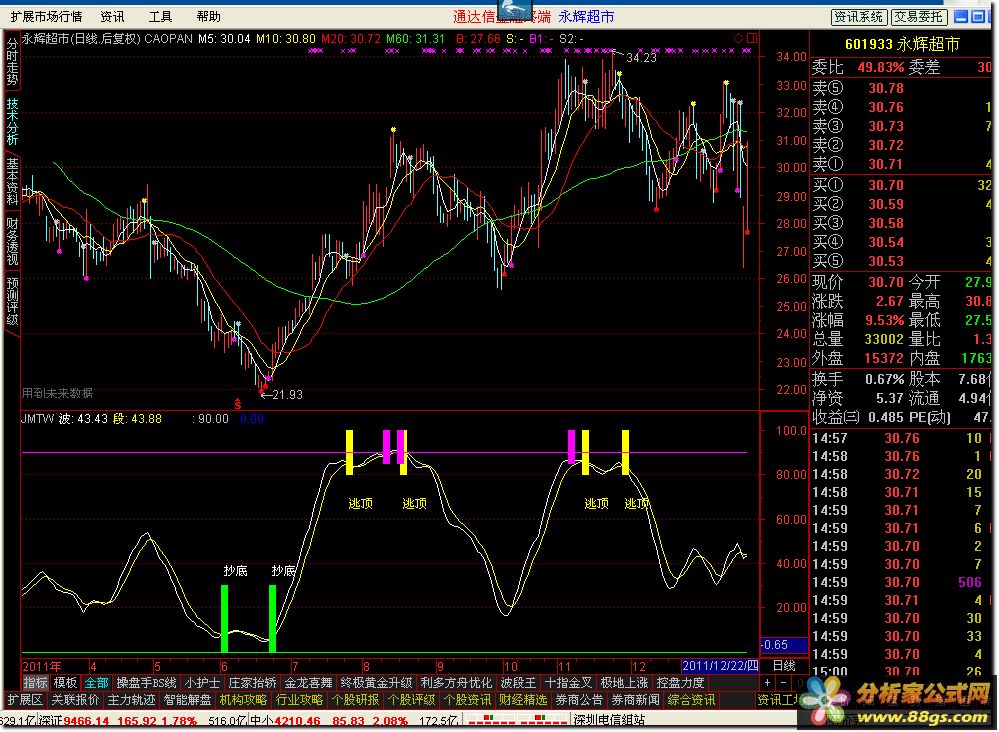Click the 买① price 30.70
The image size is (999, 732).
886,185
